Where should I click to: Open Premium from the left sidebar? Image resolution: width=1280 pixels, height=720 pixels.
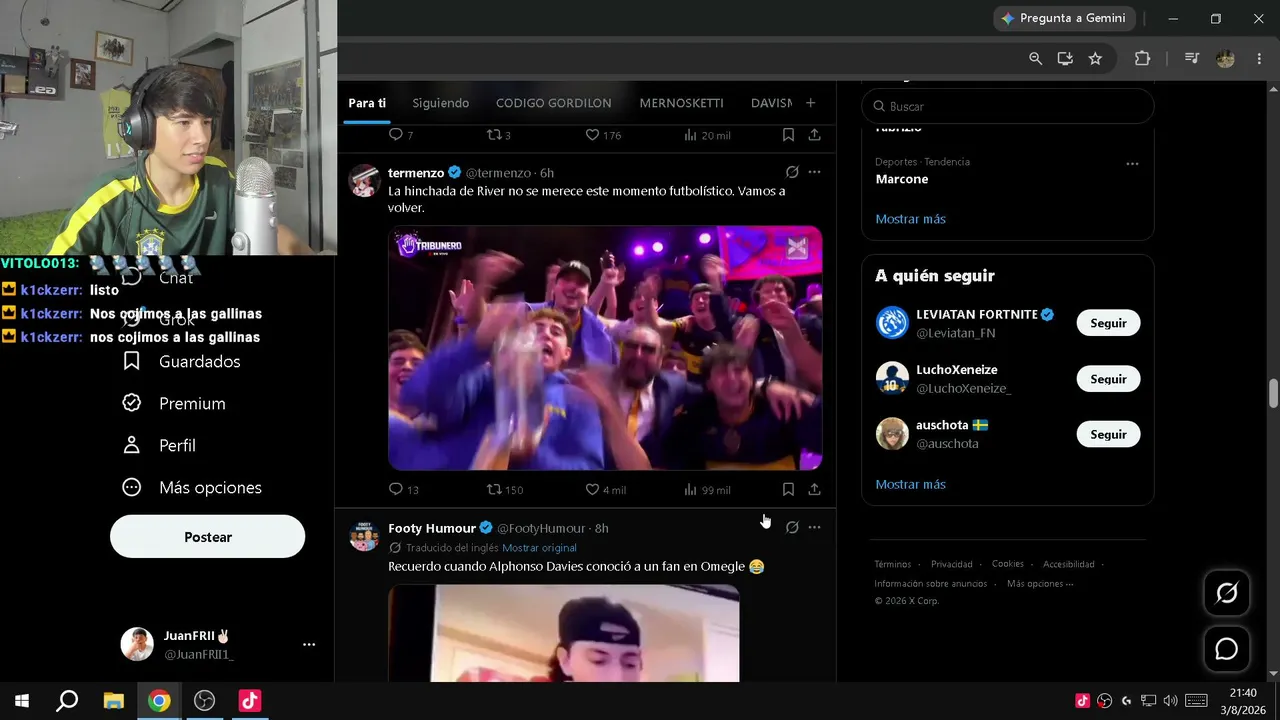click(x=174, y=403)
